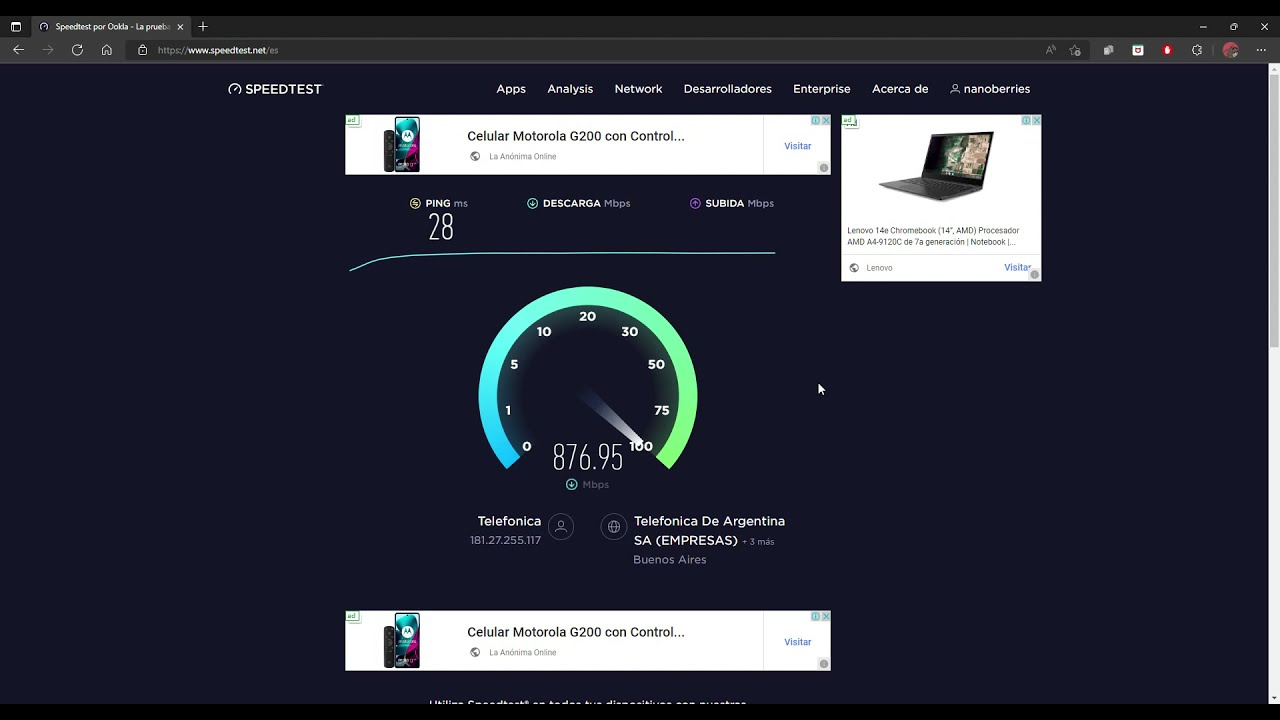1280x720 pixels.
Task: Open the Extensions puzzle icon
Action: pos(1197,50)
